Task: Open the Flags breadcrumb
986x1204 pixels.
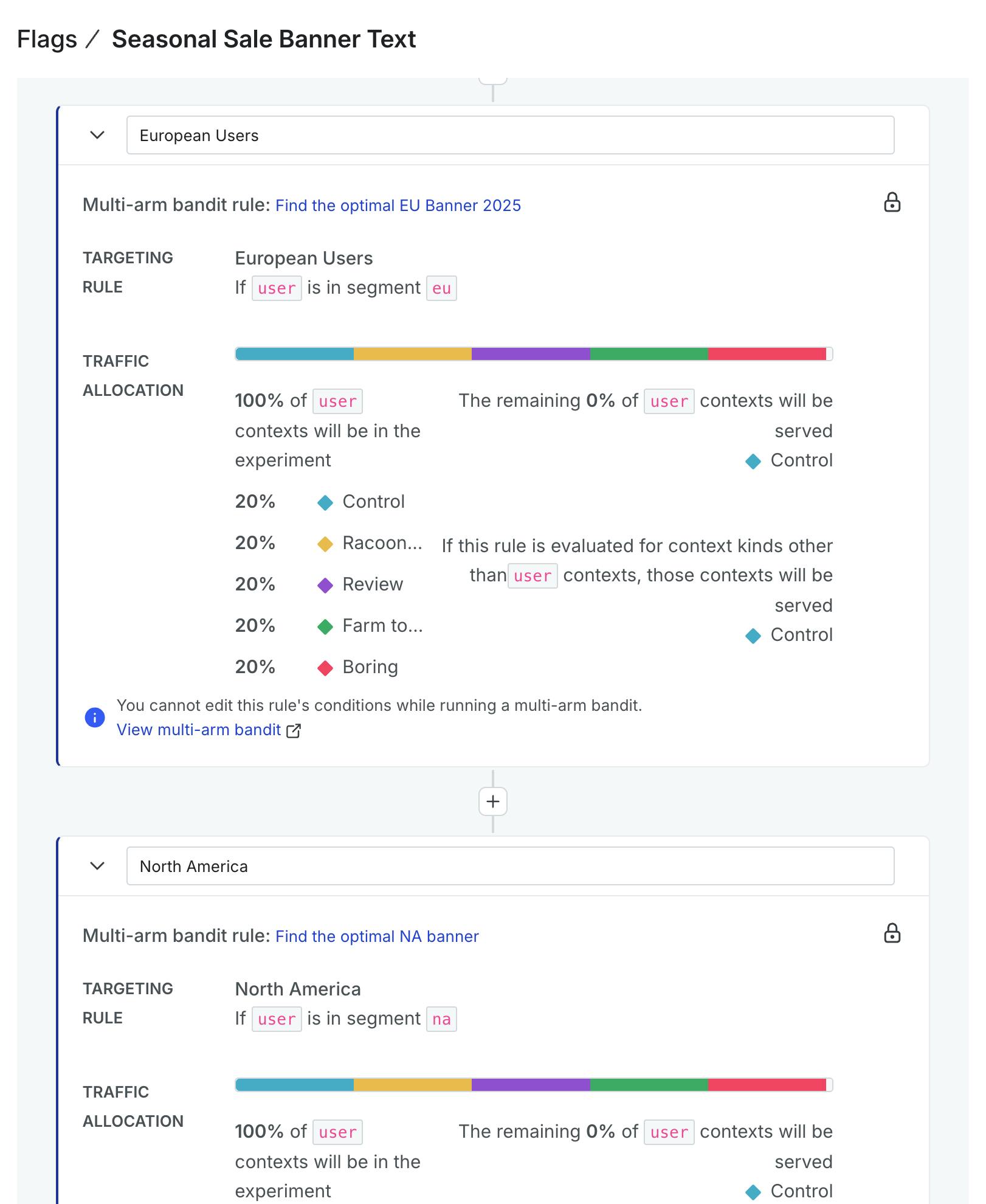Action: 47,40
